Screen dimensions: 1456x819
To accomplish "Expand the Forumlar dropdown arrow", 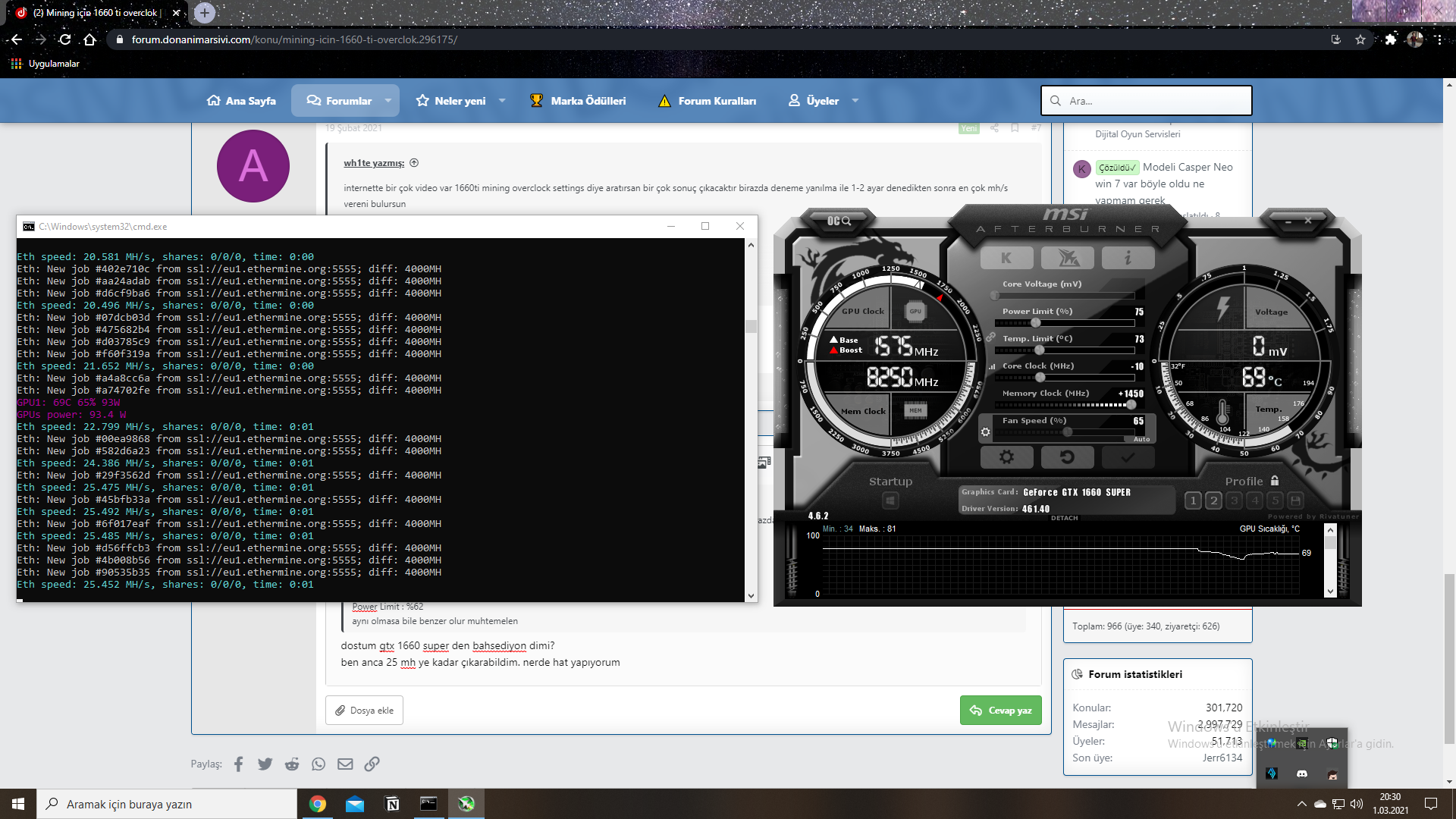I will 388,101.
